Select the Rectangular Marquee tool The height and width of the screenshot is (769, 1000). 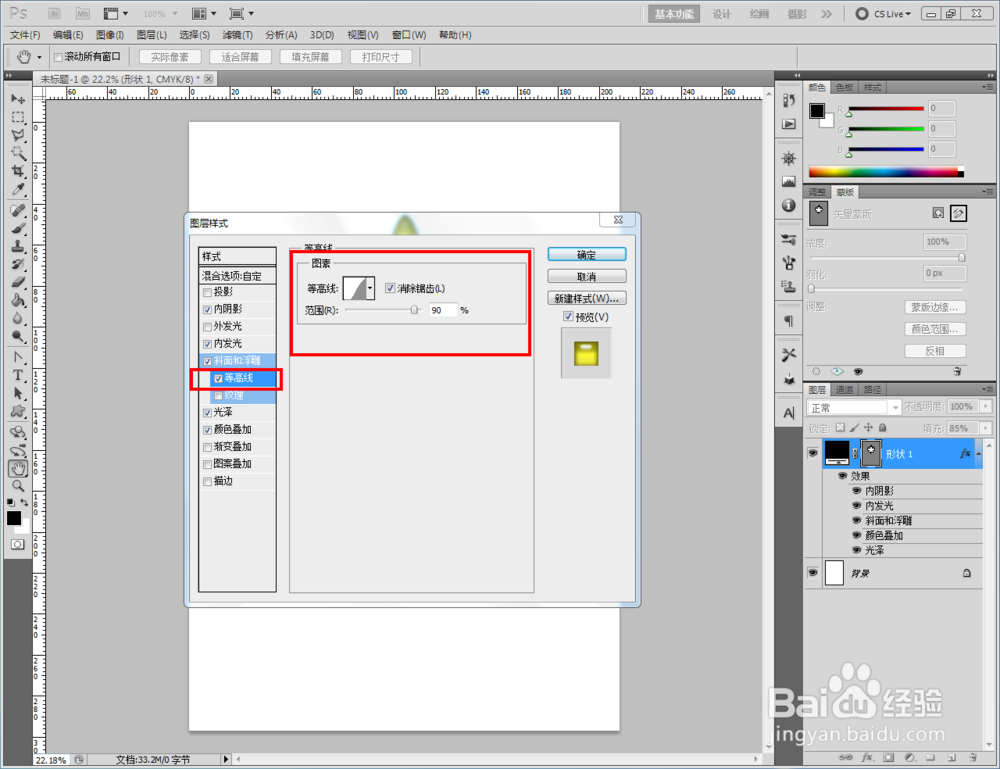click(x=18, y=117)
